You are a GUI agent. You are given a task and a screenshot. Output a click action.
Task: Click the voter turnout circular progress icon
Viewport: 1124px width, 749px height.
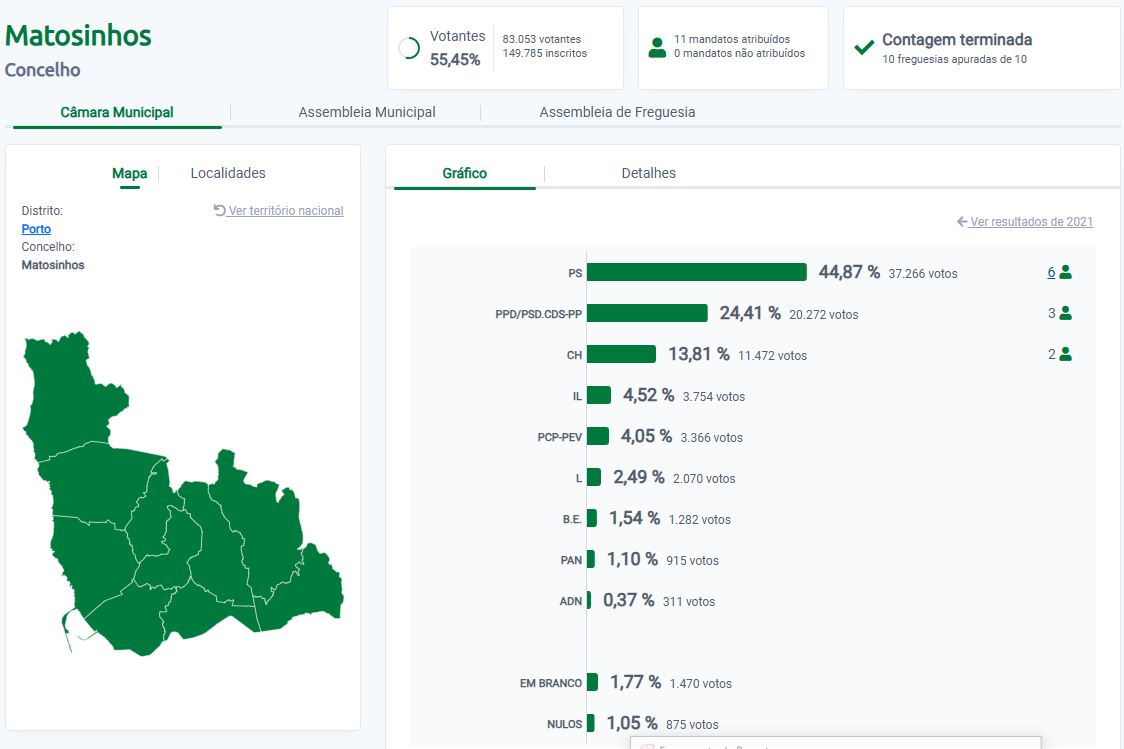(409, 48)
